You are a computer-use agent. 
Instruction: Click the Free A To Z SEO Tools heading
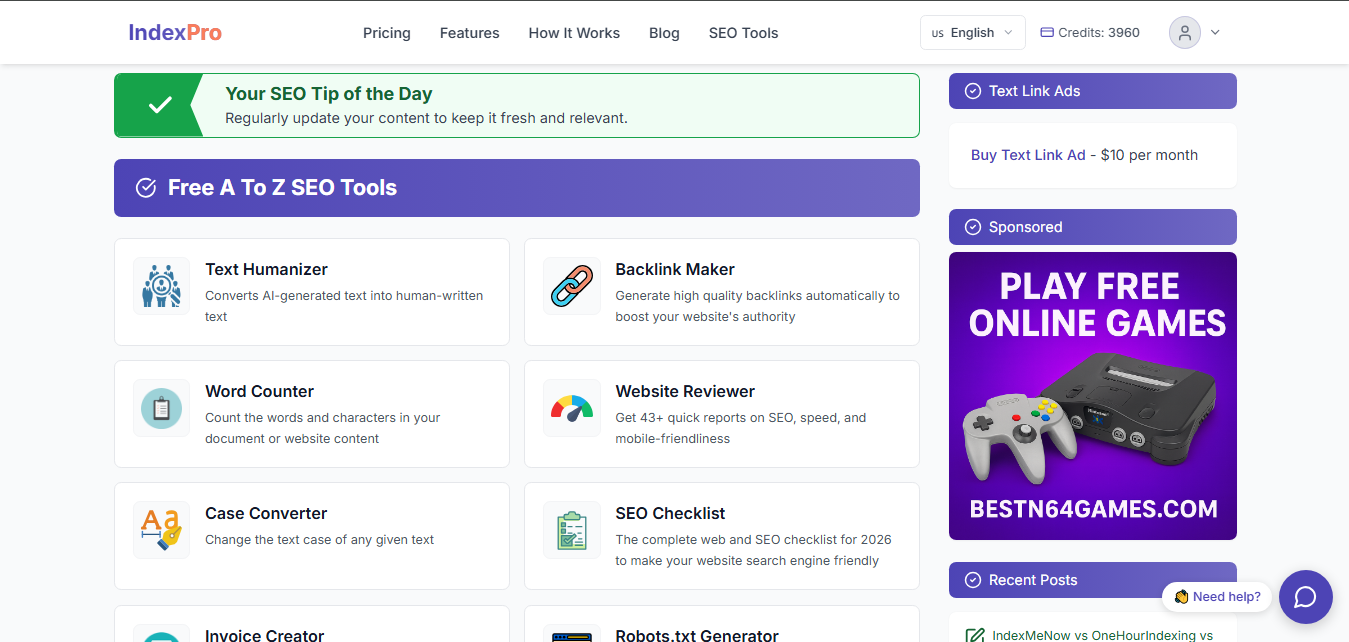click(282, 188)
